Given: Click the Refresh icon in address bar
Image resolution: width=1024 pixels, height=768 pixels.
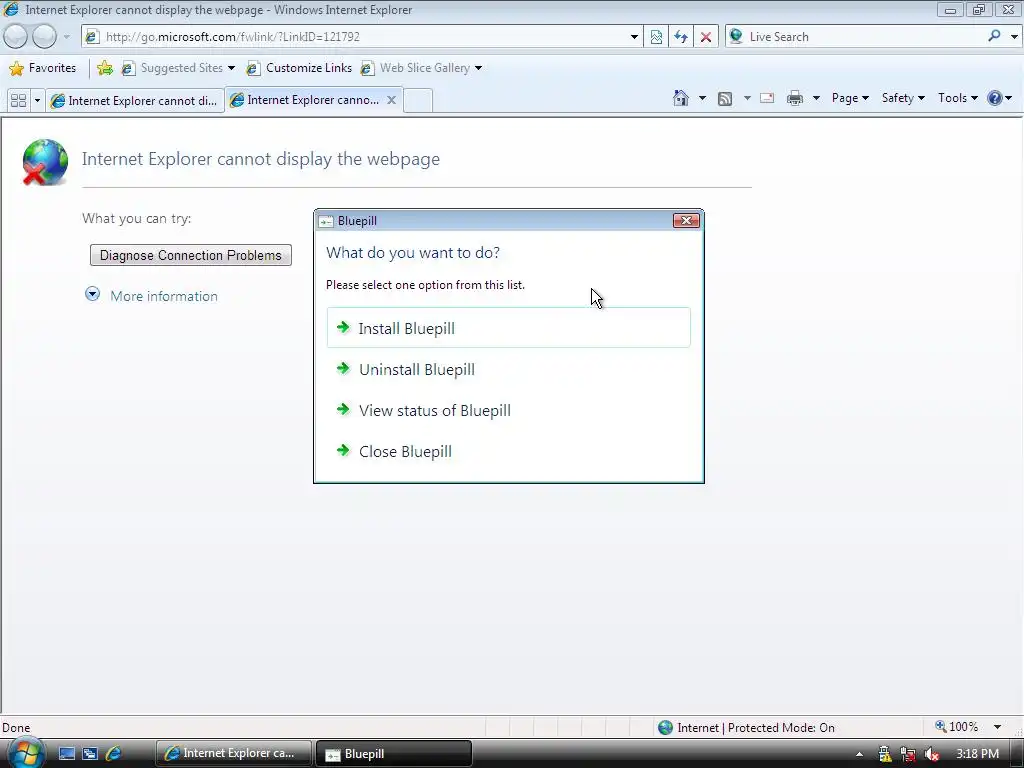Looking at the screenshot, I should pyautogui.click(x=681, y=37).
